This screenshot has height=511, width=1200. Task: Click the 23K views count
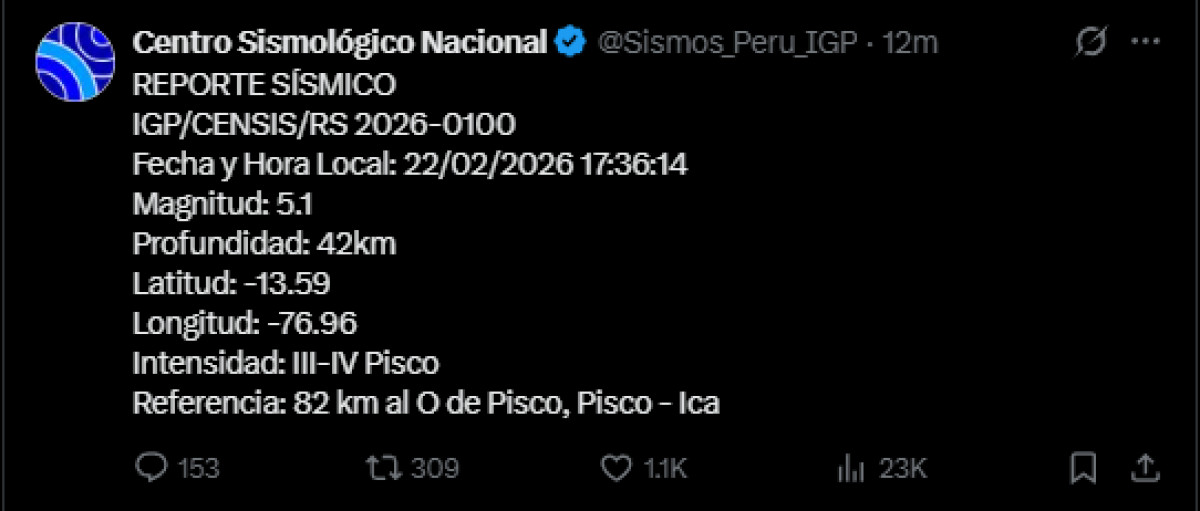903,468
